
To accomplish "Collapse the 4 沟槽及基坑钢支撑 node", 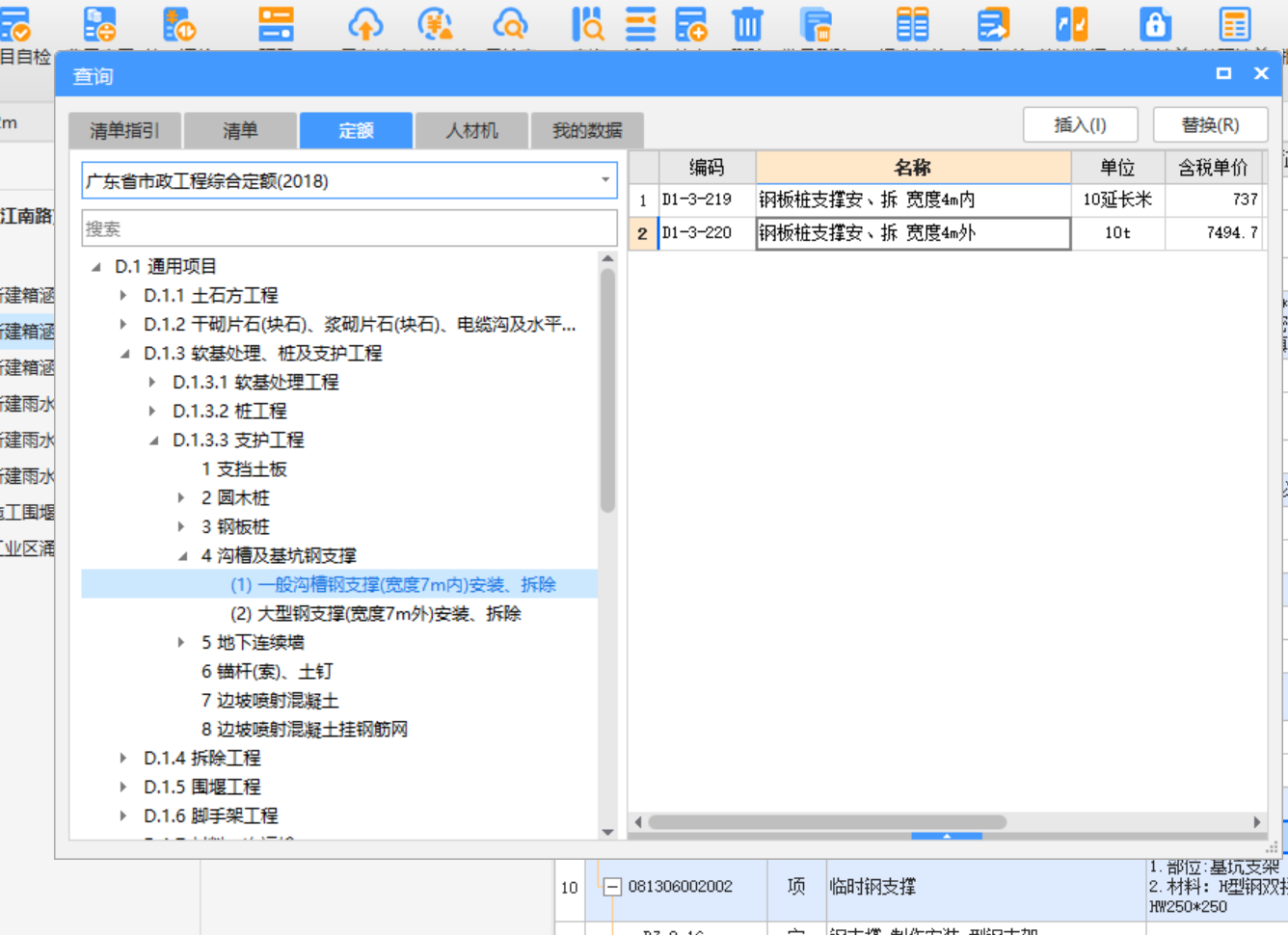I will tap(182, 556).
